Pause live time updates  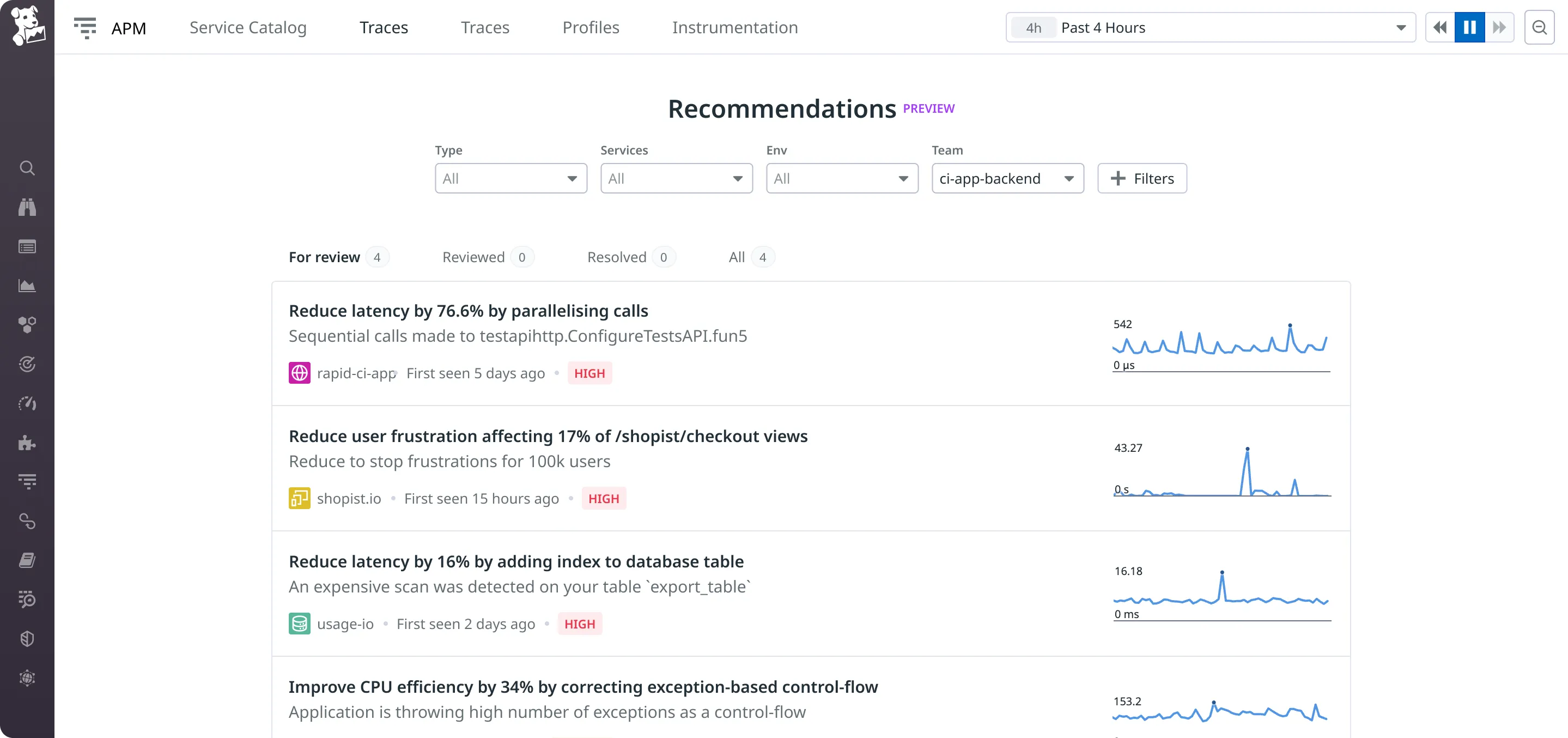(x=1469, y=27)
